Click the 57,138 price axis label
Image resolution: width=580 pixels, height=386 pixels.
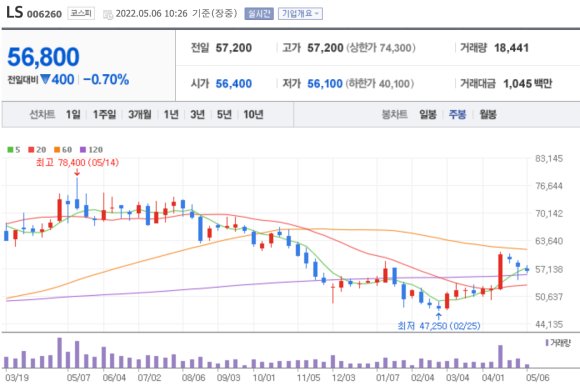[549, 270]
